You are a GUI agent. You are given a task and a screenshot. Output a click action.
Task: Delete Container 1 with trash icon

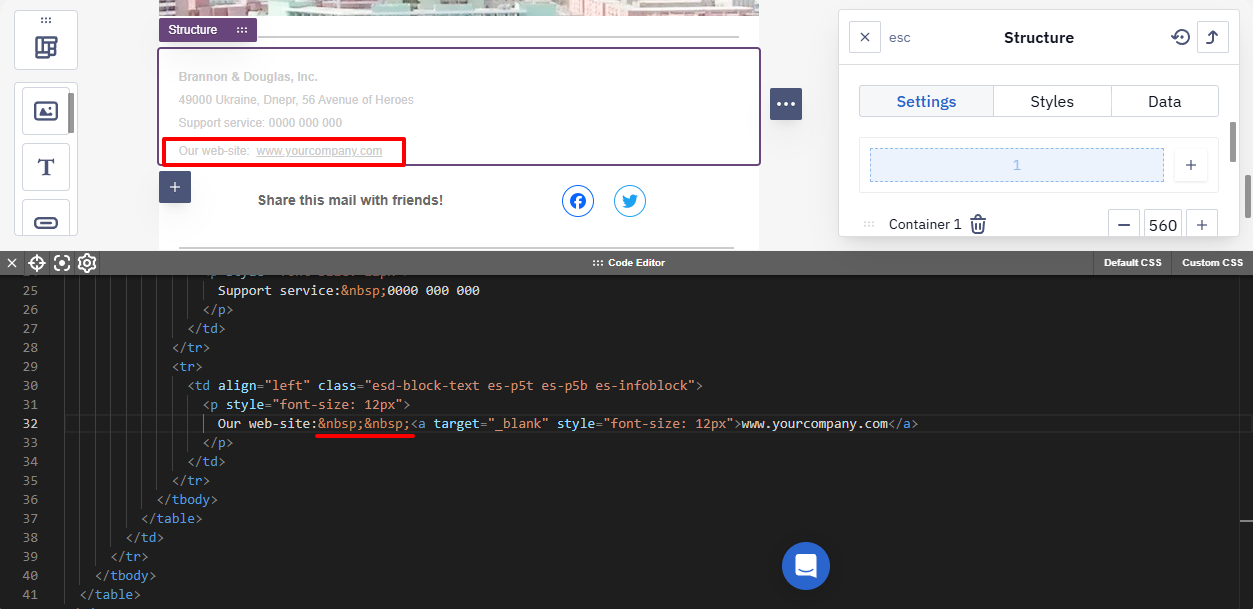click(x=978, y=225)
